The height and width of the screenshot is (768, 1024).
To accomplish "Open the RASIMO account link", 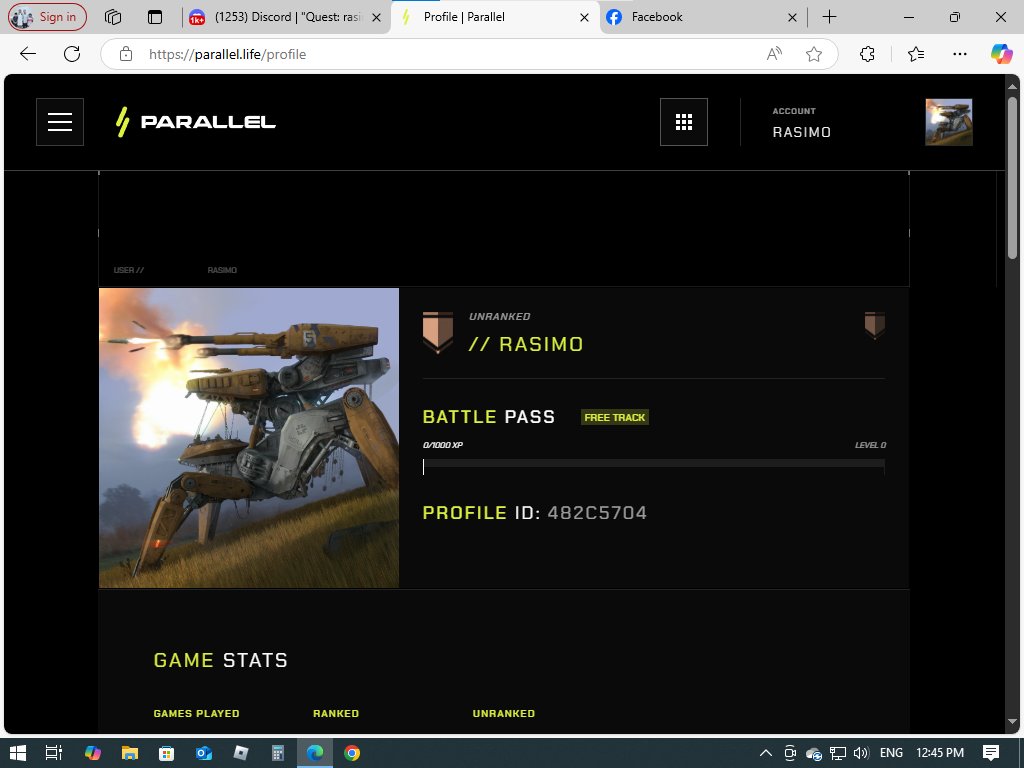I will tap(802, 132).
